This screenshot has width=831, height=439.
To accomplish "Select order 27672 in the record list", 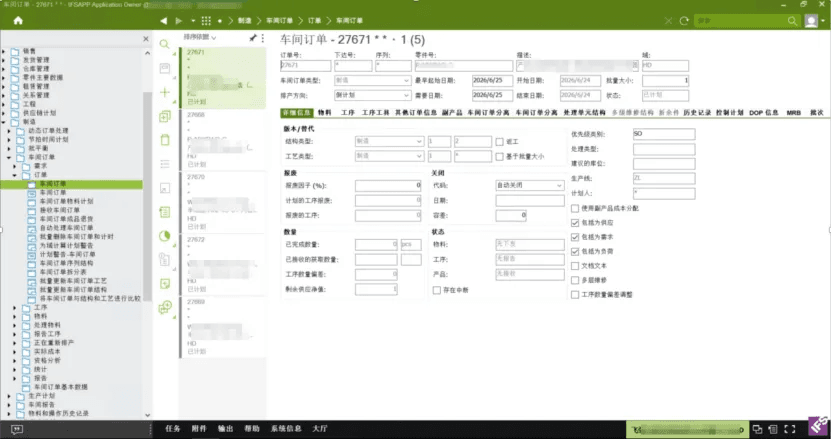I will 223,265.
